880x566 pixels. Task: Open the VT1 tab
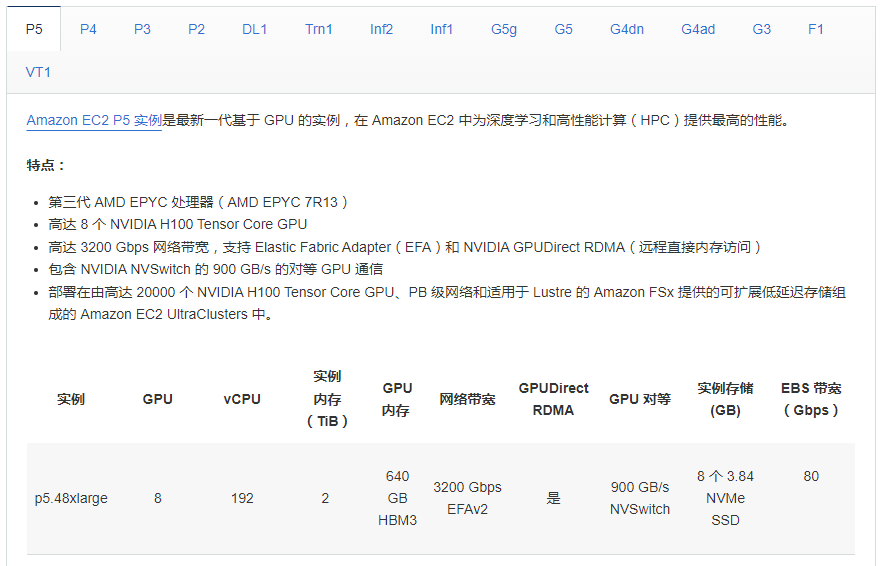coord(38,72)
